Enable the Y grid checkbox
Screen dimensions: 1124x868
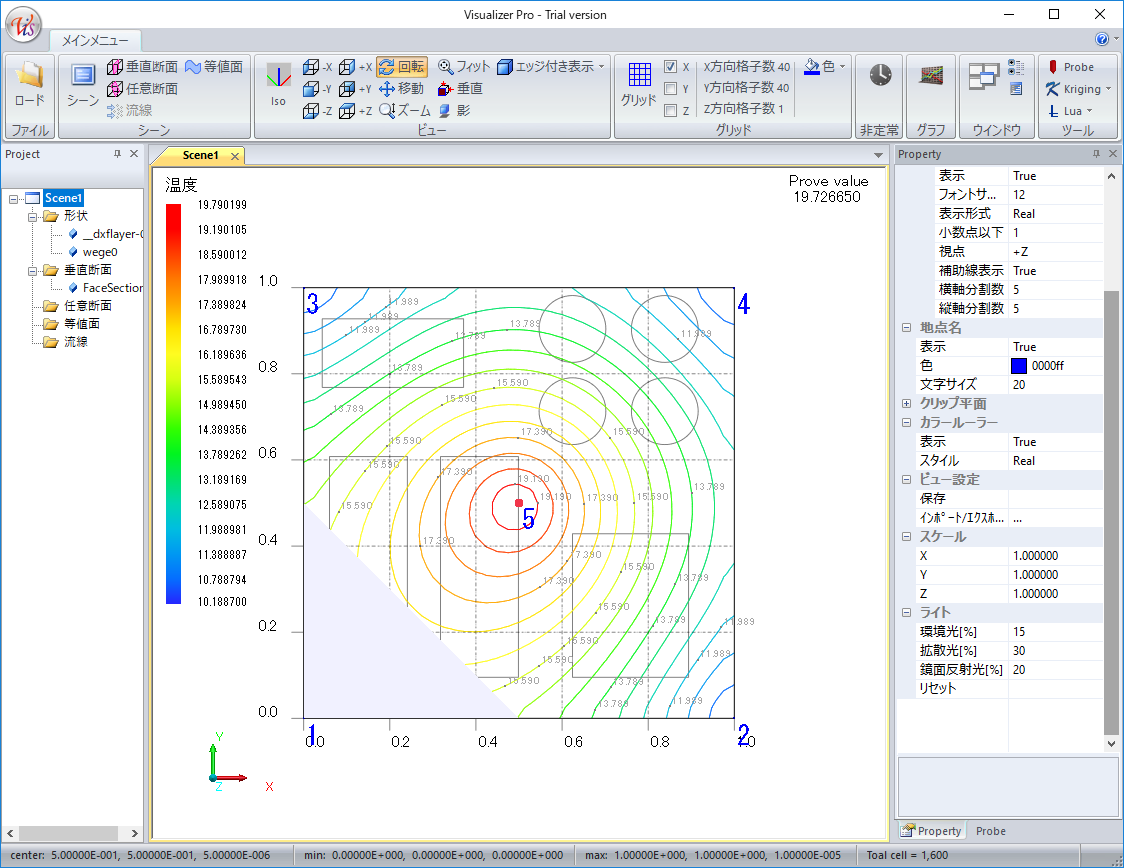671,89
